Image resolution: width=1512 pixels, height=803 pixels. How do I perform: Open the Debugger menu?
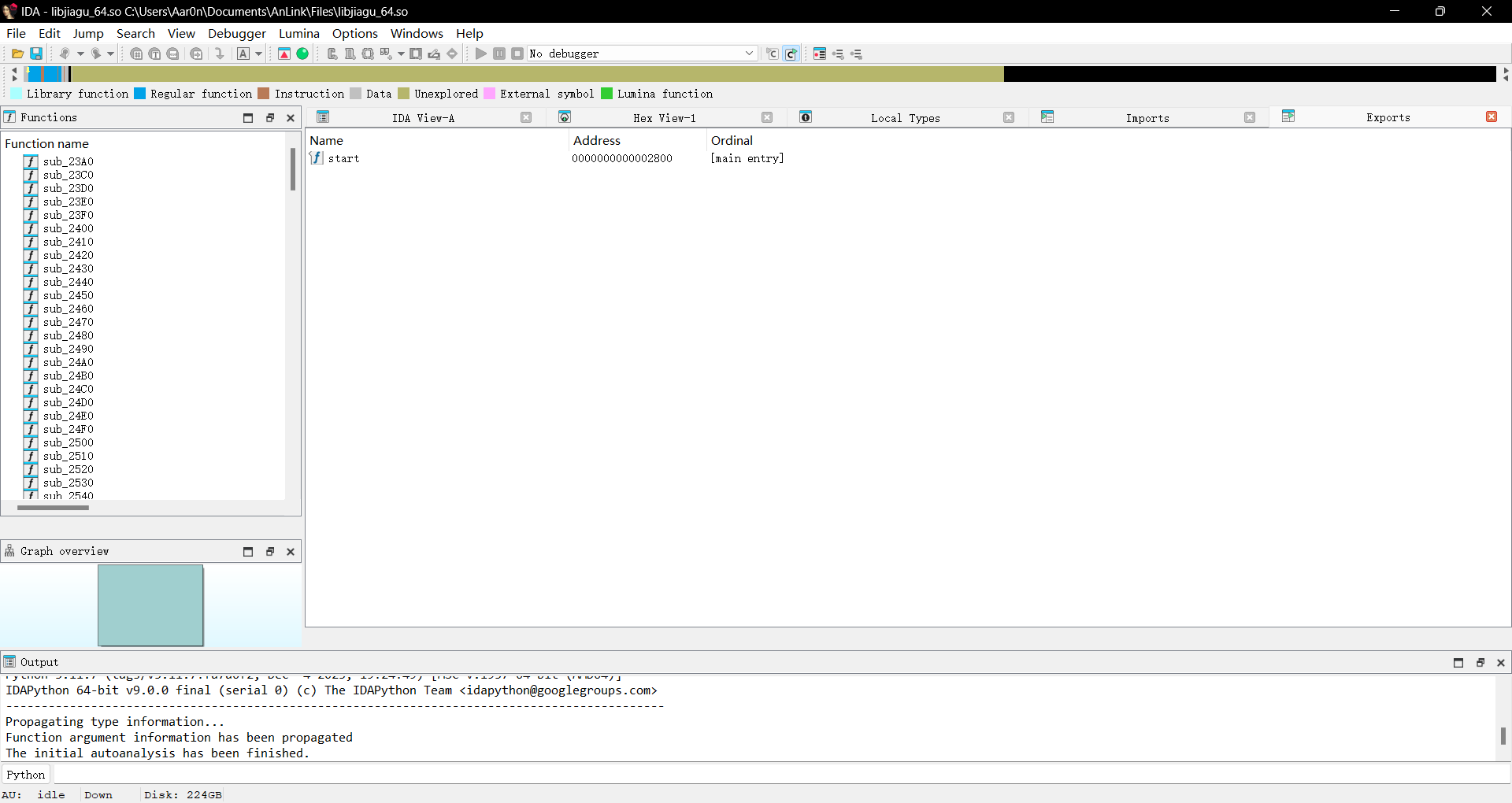pos(237,33)
